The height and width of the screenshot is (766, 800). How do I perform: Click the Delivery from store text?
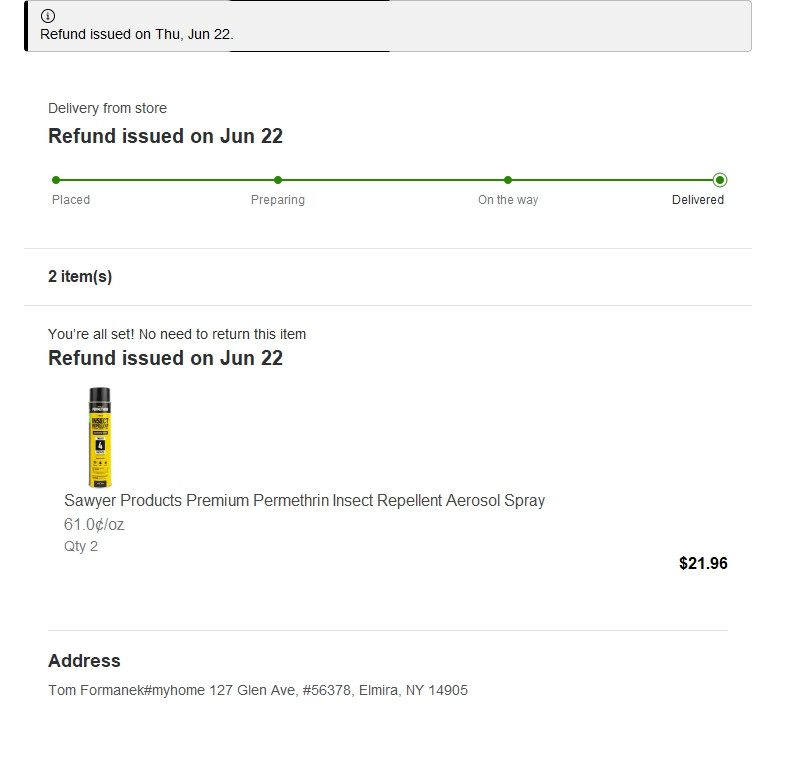coord(107,108)
